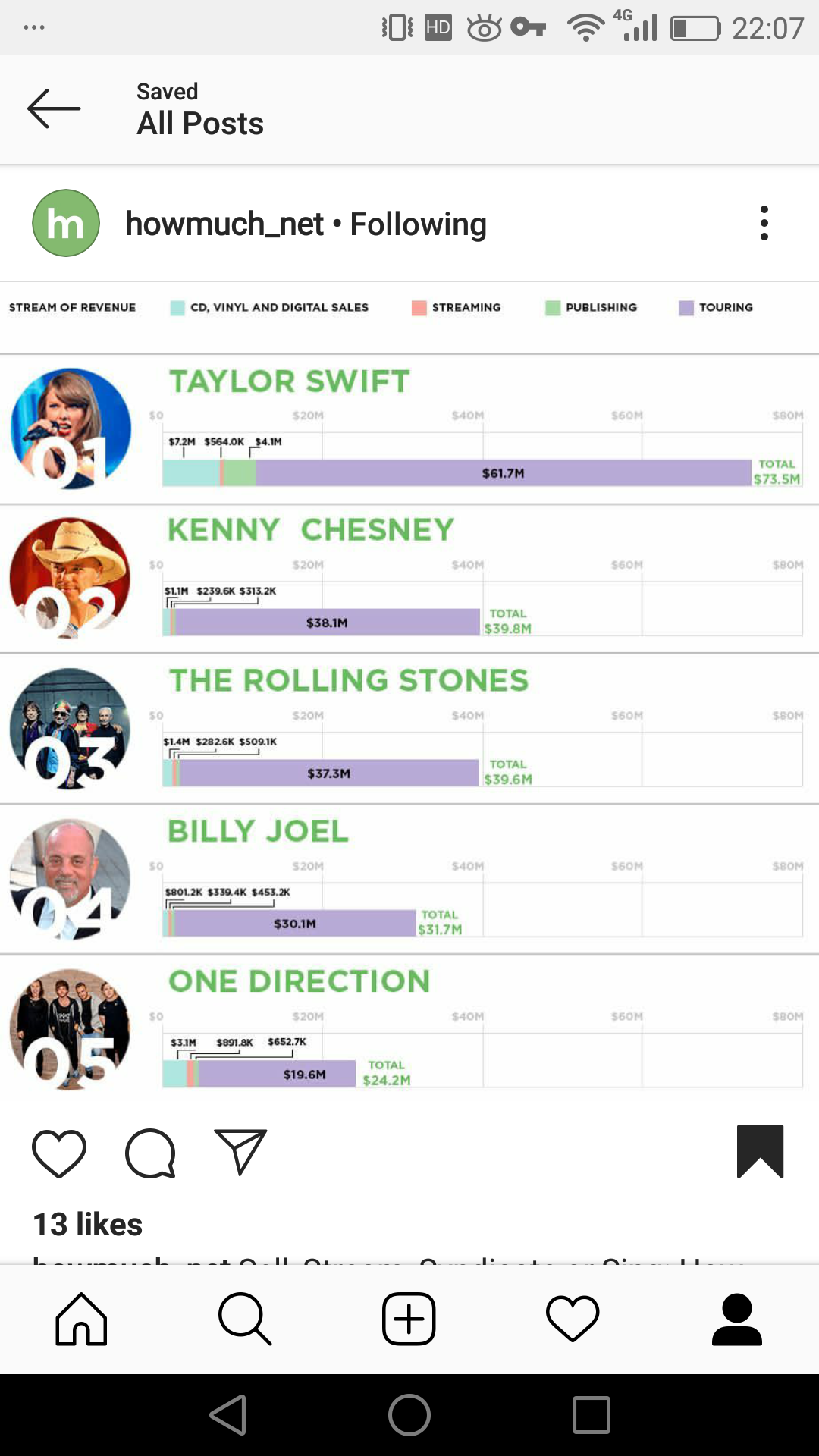The width and height of the screenshot is (819, 1456).
Task: Tap the Android back navigation button
Action: point(228,1415)
